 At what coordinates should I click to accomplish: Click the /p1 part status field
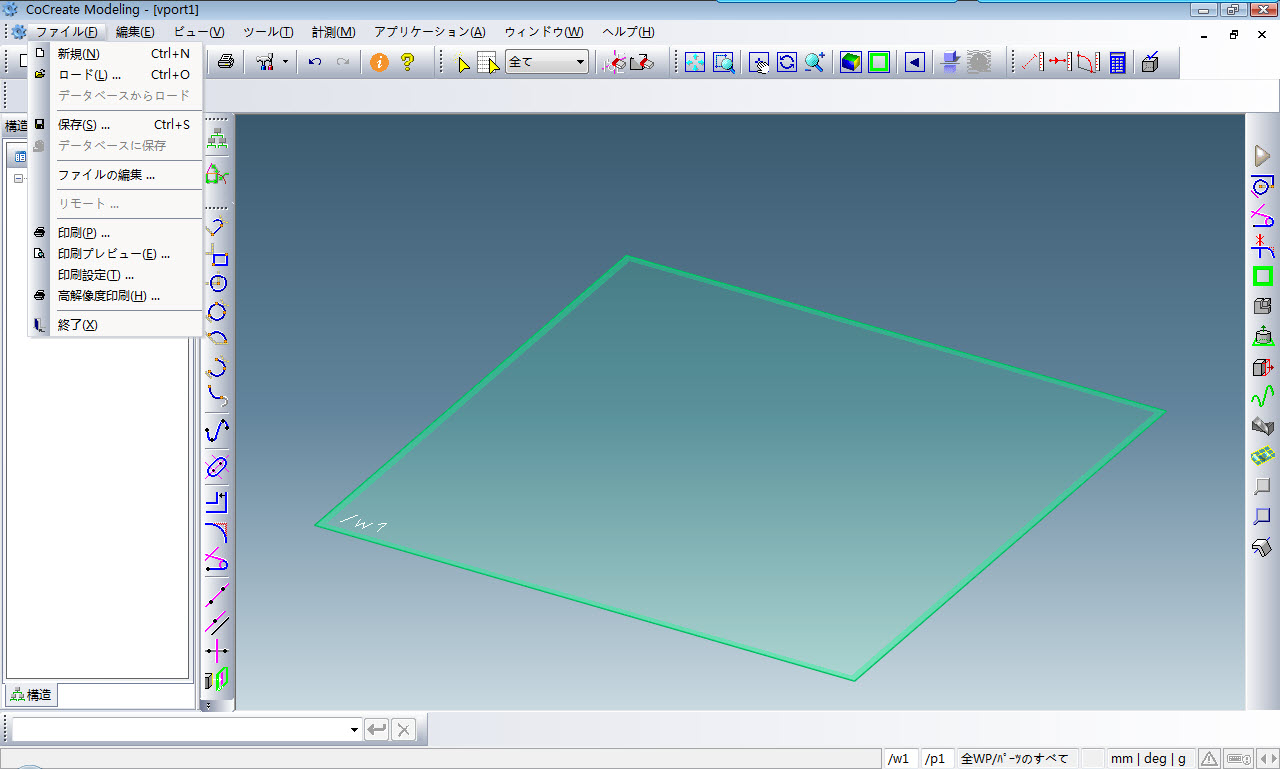point(936,759)
